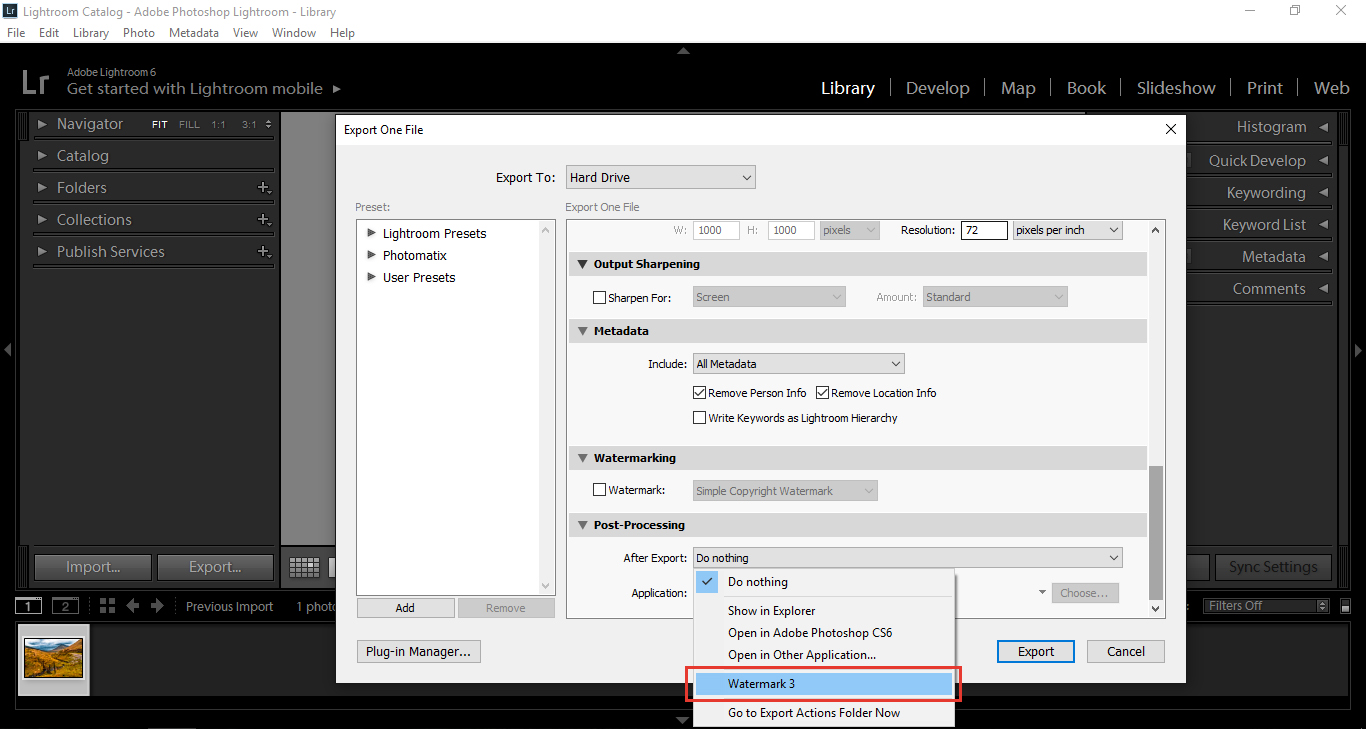Click Cancel in export dialog

coord(1126,651)
